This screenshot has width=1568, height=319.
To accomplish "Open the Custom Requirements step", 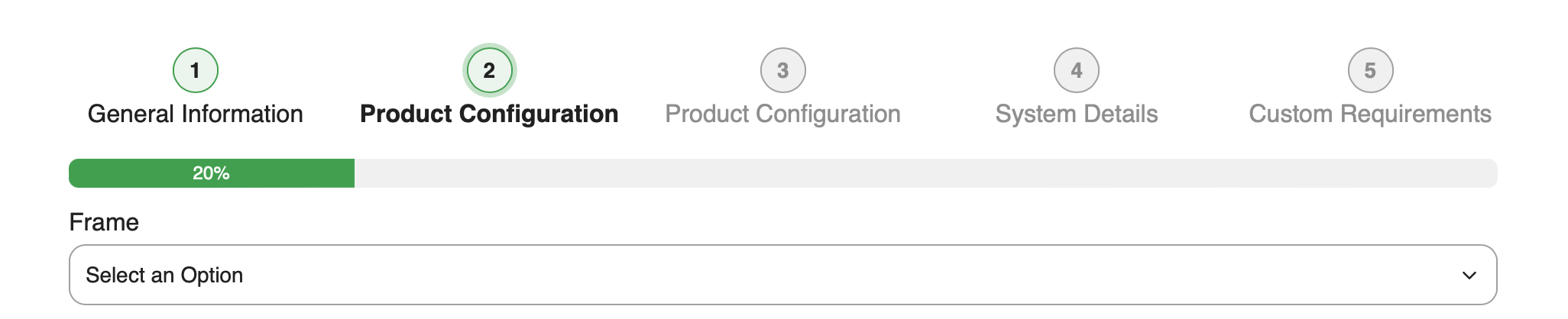I will (x=1369, y=114).
